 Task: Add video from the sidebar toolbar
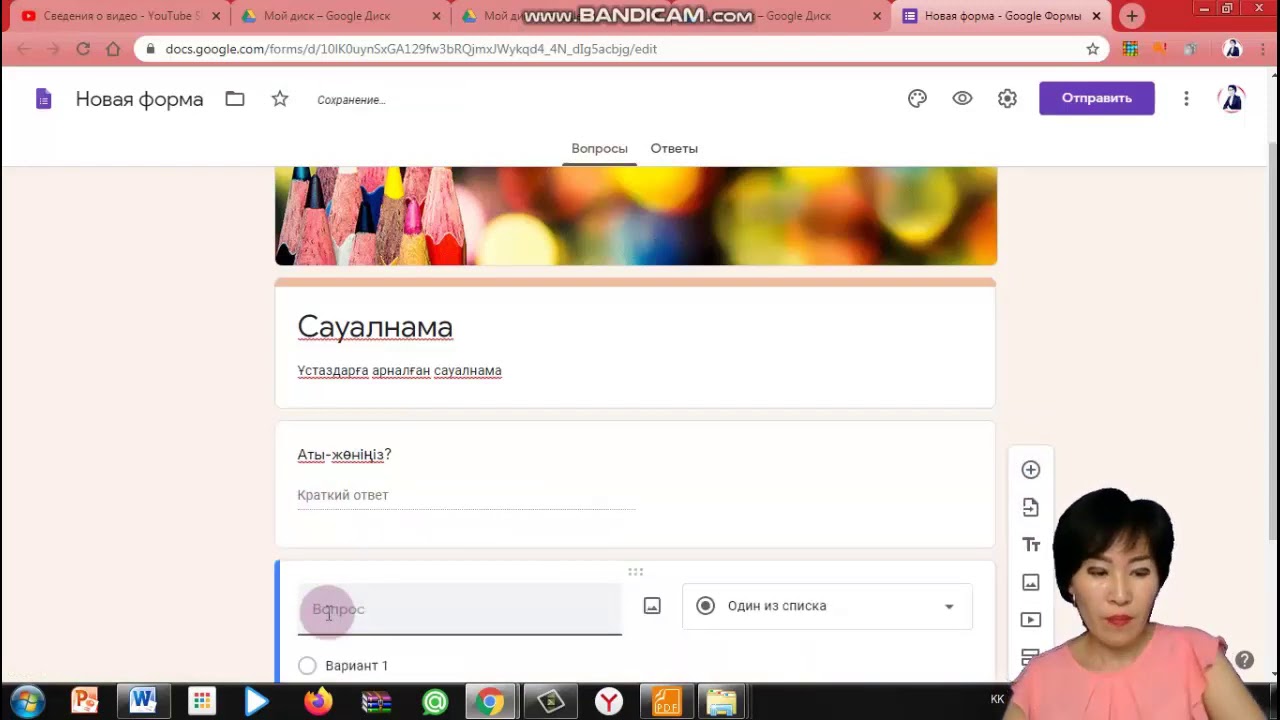pos(1031,619)
